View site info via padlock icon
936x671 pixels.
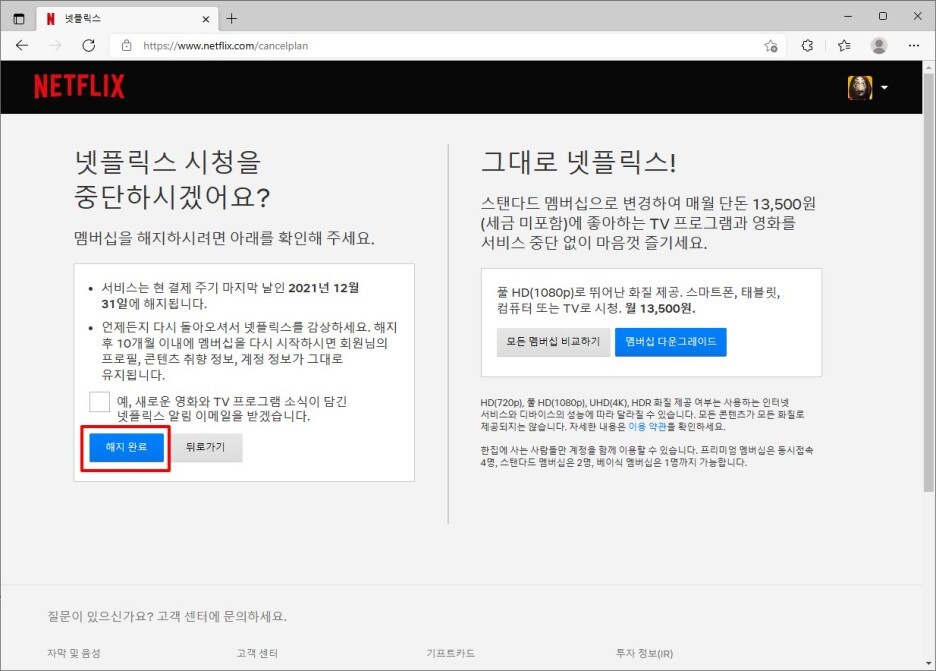(127, 45)
